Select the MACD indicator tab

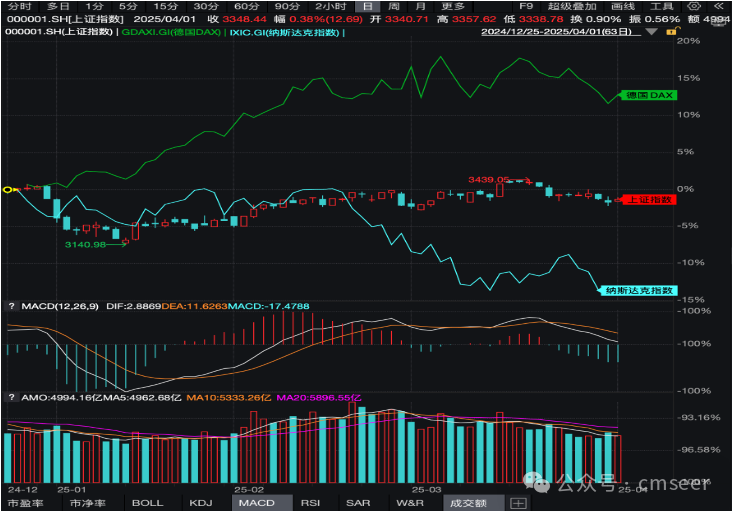(x=262, y=503)
